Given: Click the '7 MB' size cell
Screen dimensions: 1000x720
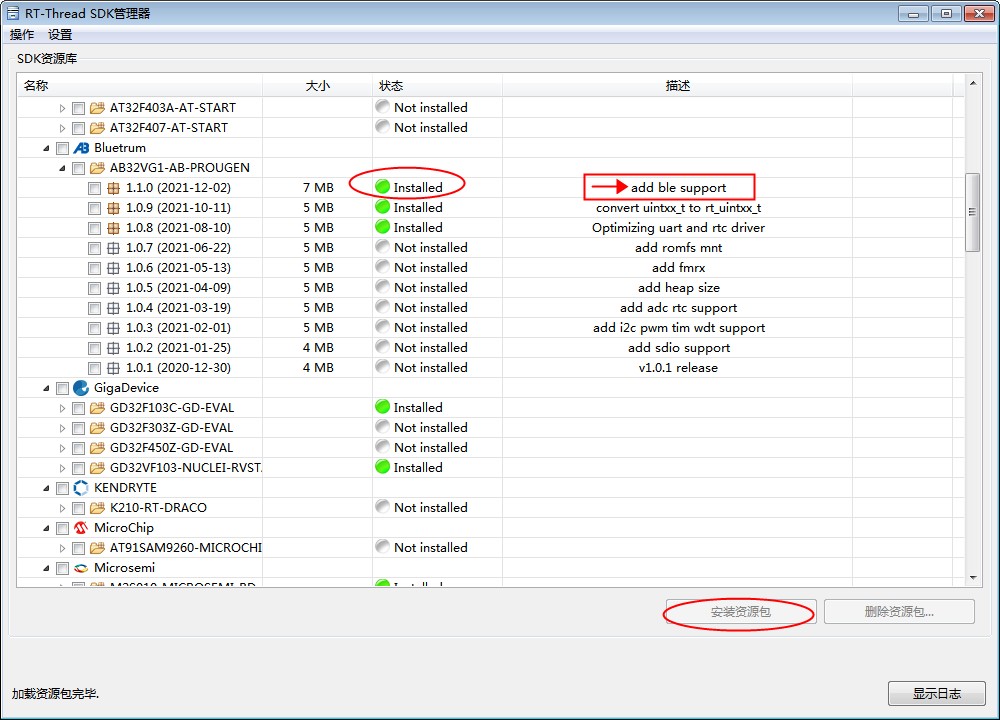Looking at the screenshot, I should click(x=318, y=188).
